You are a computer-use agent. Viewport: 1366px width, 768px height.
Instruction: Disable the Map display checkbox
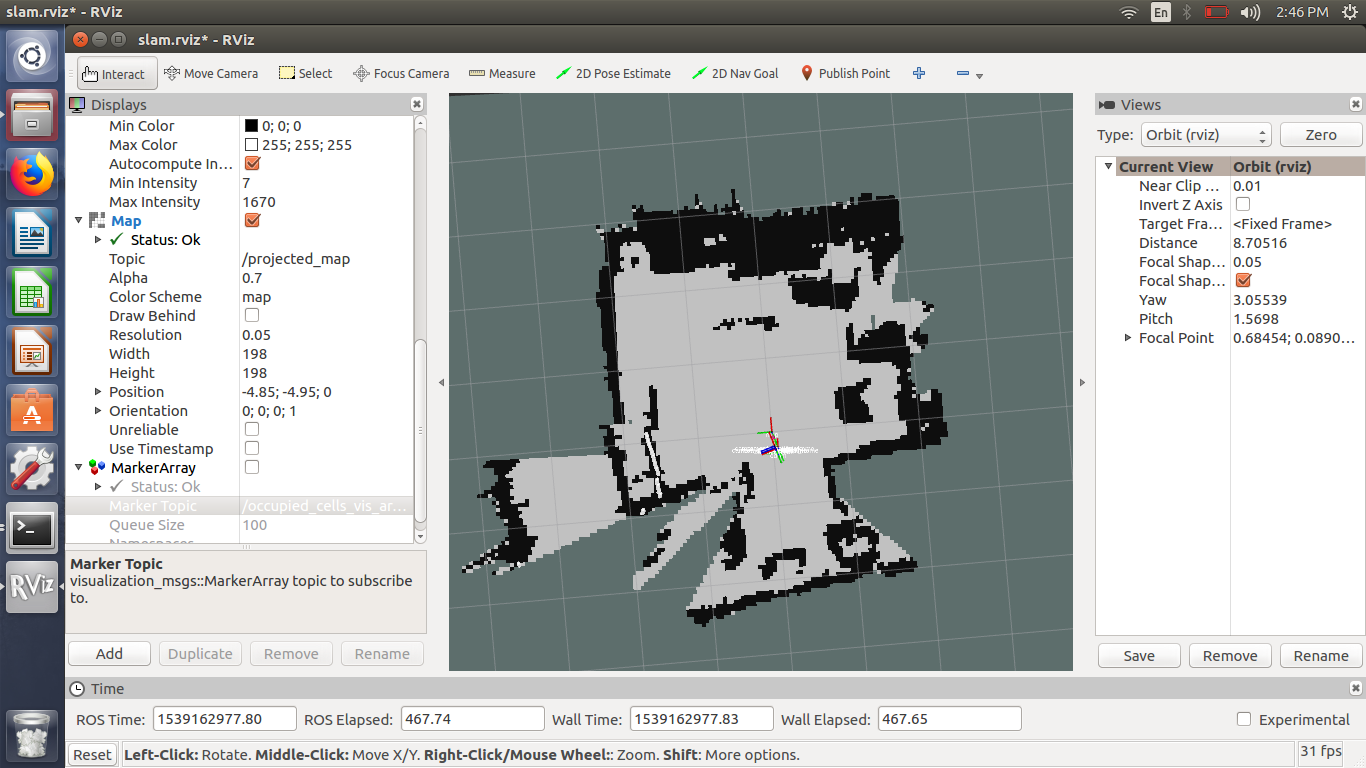click(x=252, y=221)
